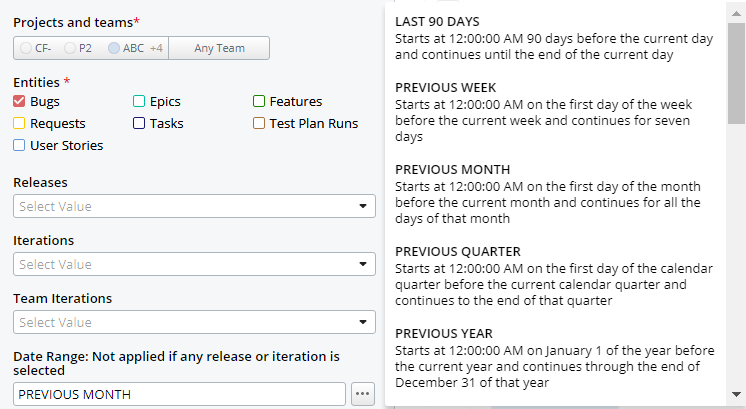The width and height of the screenshot is (746, 409).
Task: Open the date range ellipsis button
Action: pyautogui.click(x=363, y=394)
